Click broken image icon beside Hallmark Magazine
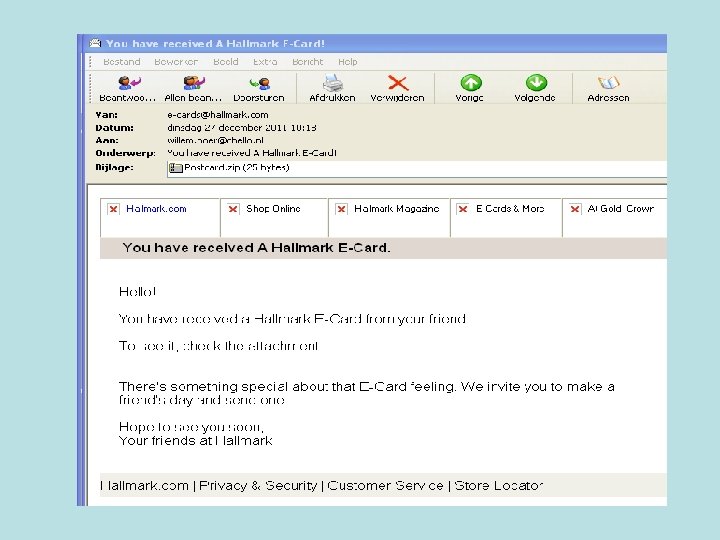720x540 pixels. [341, 209]
